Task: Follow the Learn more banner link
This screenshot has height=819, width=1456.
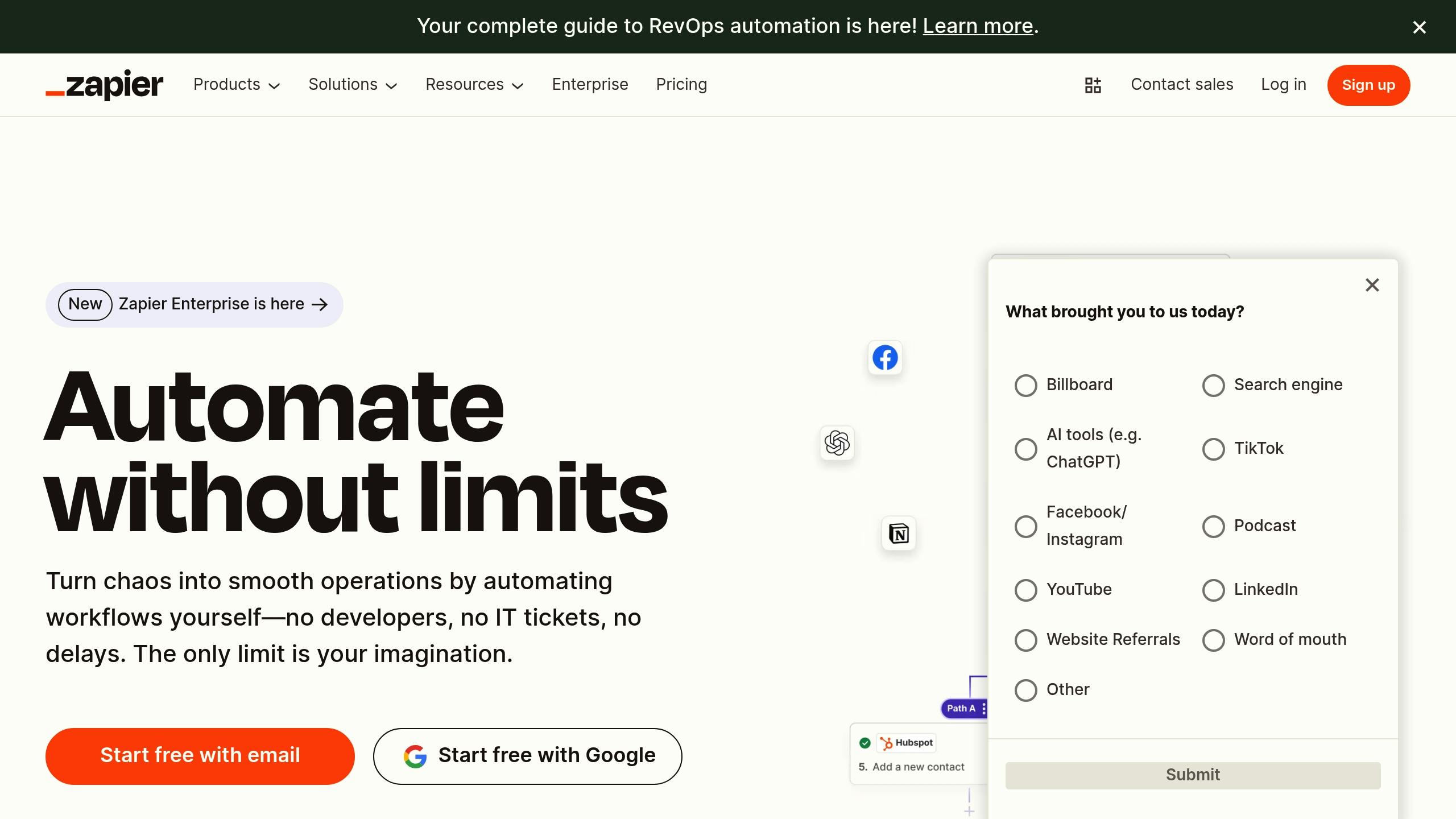Action: [977, 26]
